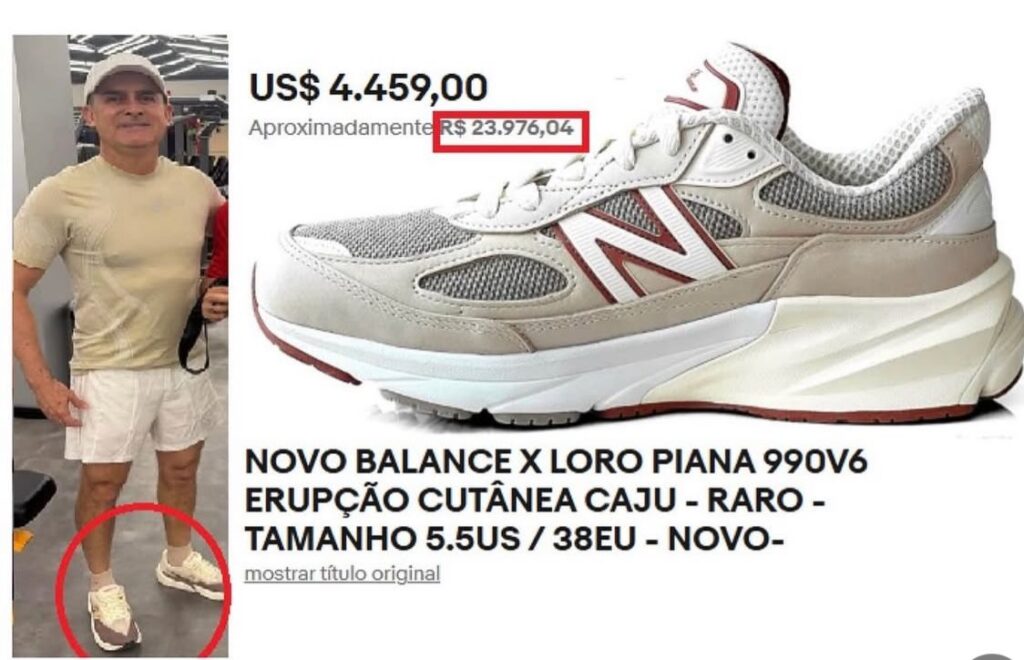Click the gray circular button at bottom-right corner
Viewport: 1024px width, 660px height.
pos(997,655)
